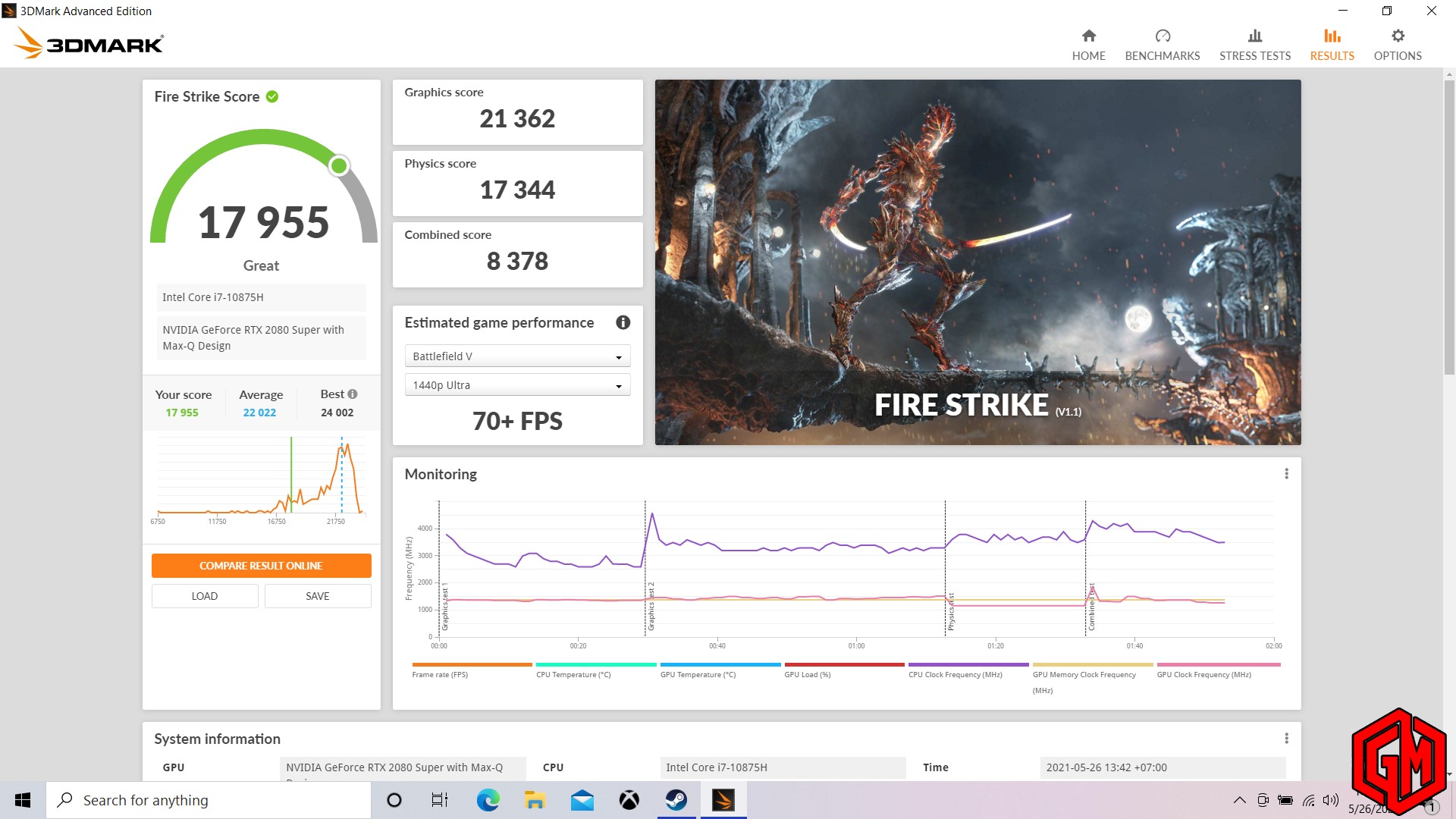
Task: Click the green validation checkmark by Fire Strike Score
Action: coord(272,96)
